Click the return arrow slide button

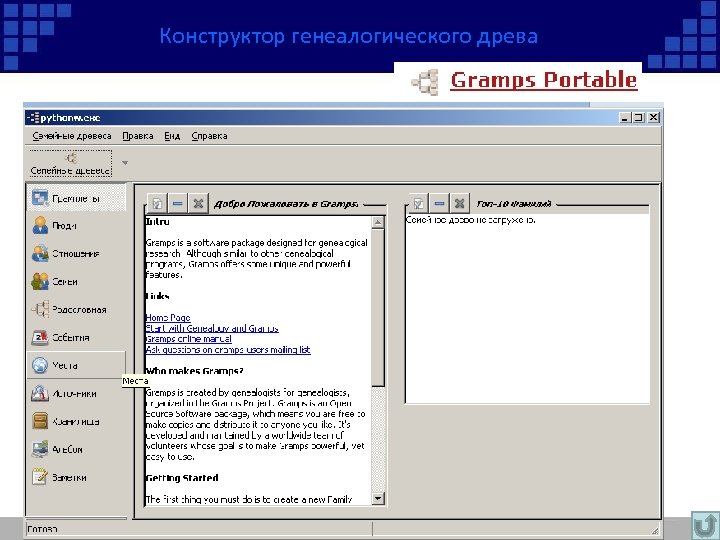coord(705,526)
